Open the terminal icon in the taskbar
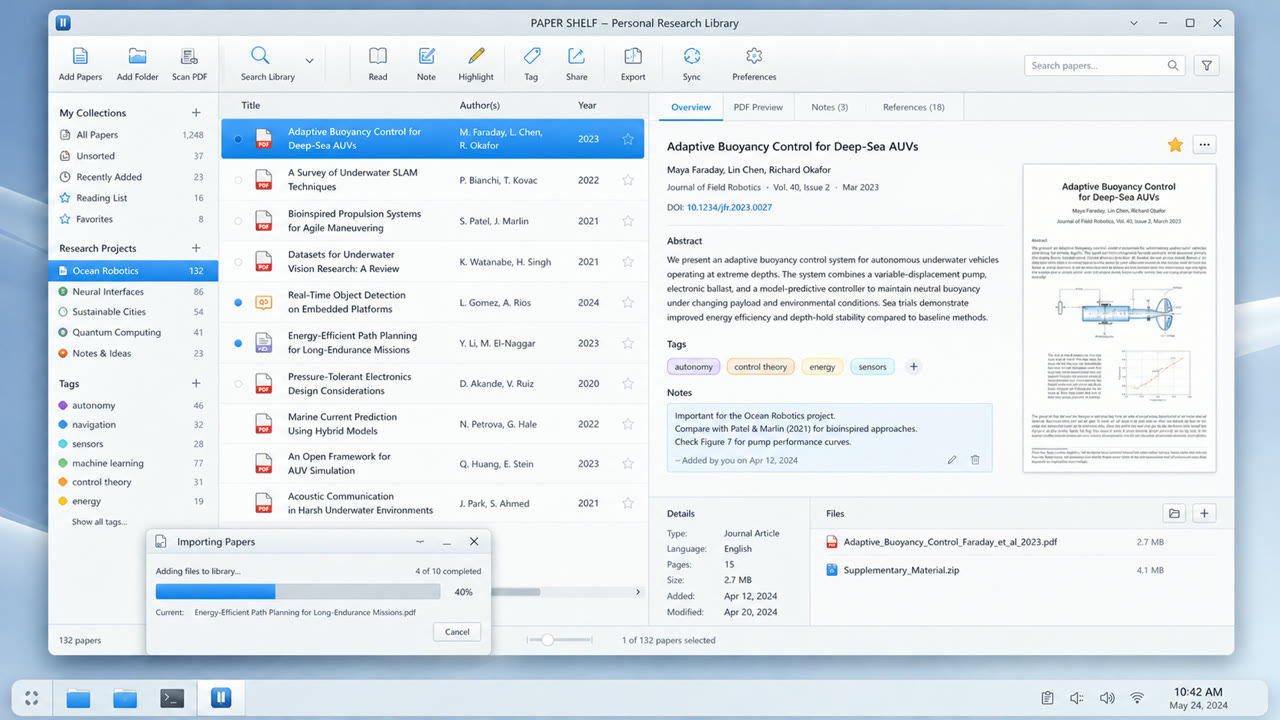 [172, 698]
